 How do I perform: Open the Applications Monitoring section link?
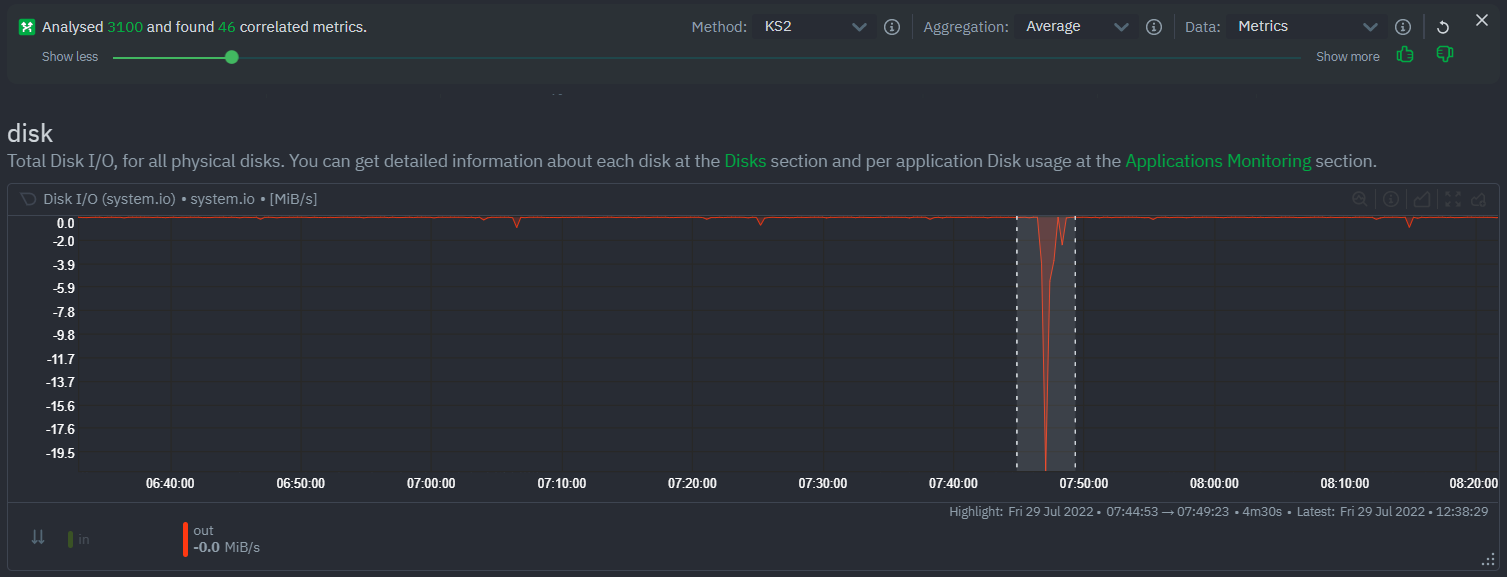(1218, 160)
